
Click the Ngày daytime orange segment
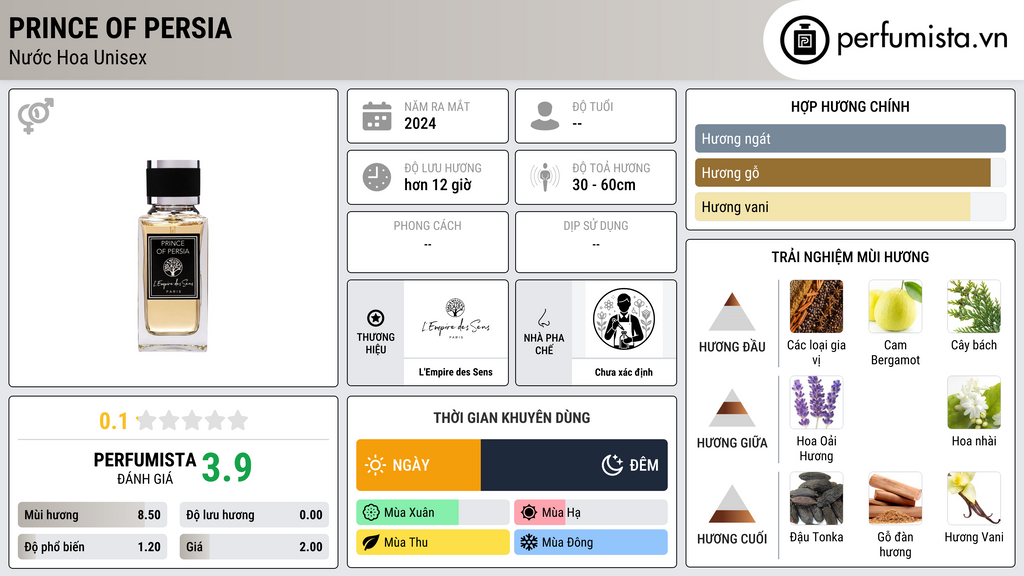[x=419, y=465]
